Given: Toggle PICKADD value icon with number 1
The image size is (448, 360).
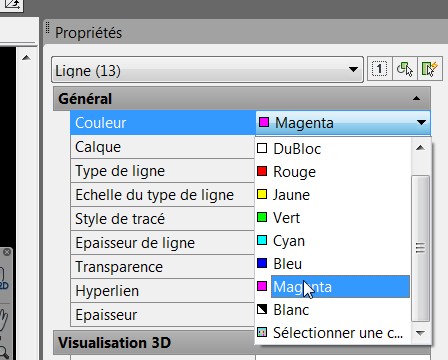Looking at the screenshot, I should (380, 69).
